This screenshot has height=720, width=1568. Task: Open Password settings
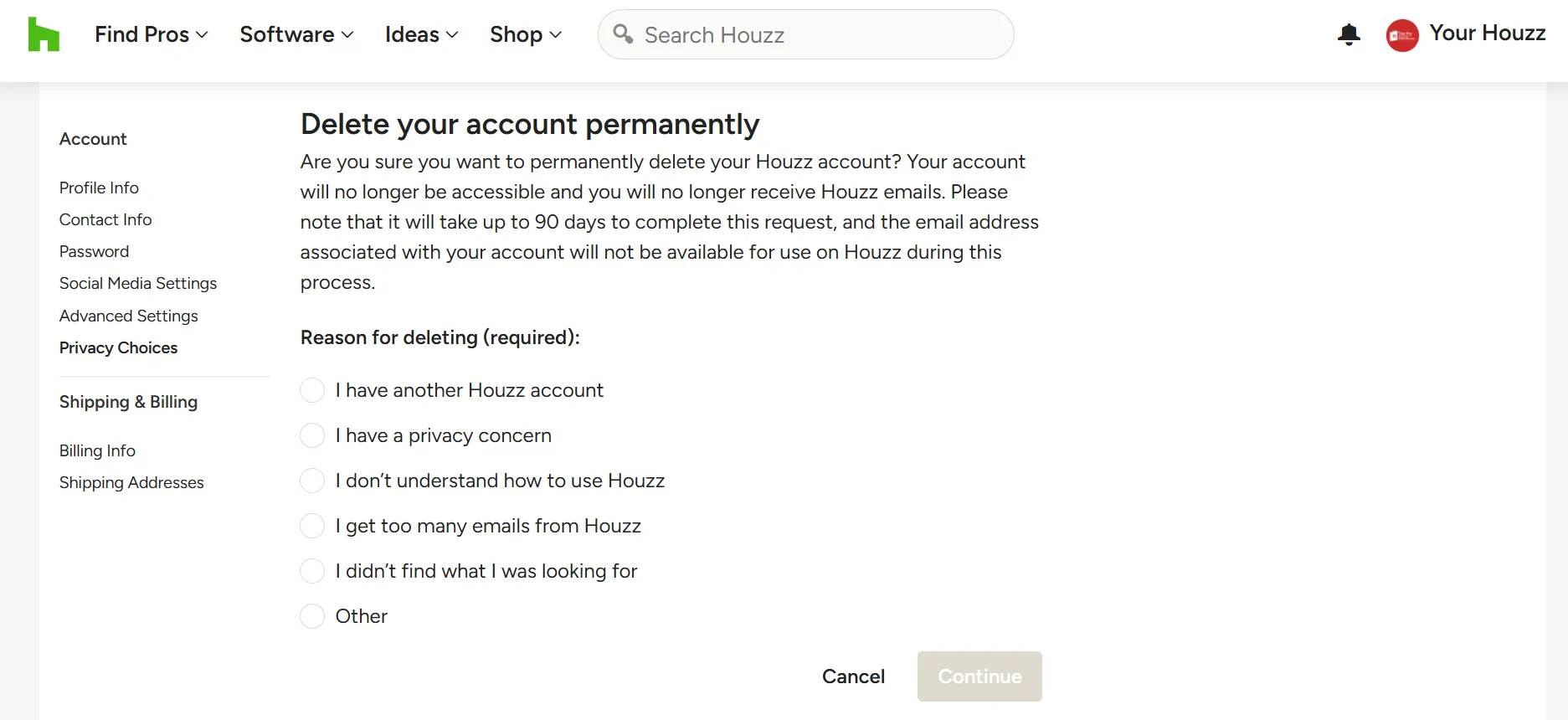(x=94, y=251)
